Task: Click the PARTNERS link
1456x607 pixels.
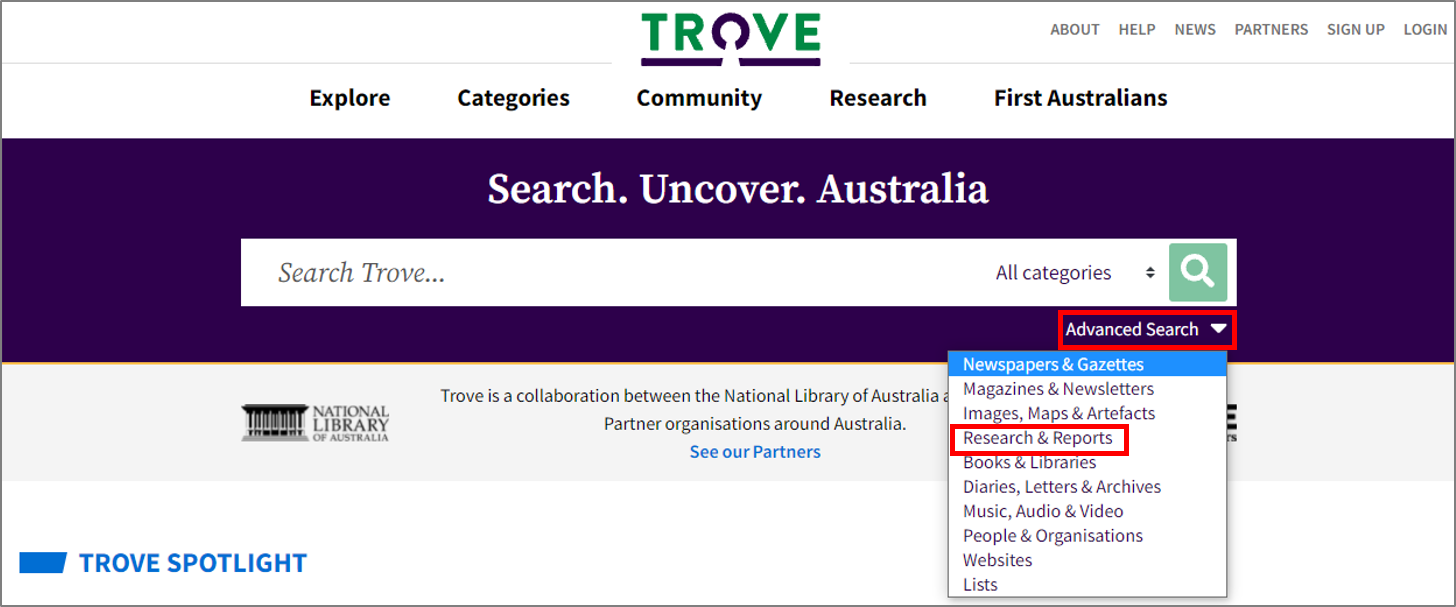Action: point(1271,29)
